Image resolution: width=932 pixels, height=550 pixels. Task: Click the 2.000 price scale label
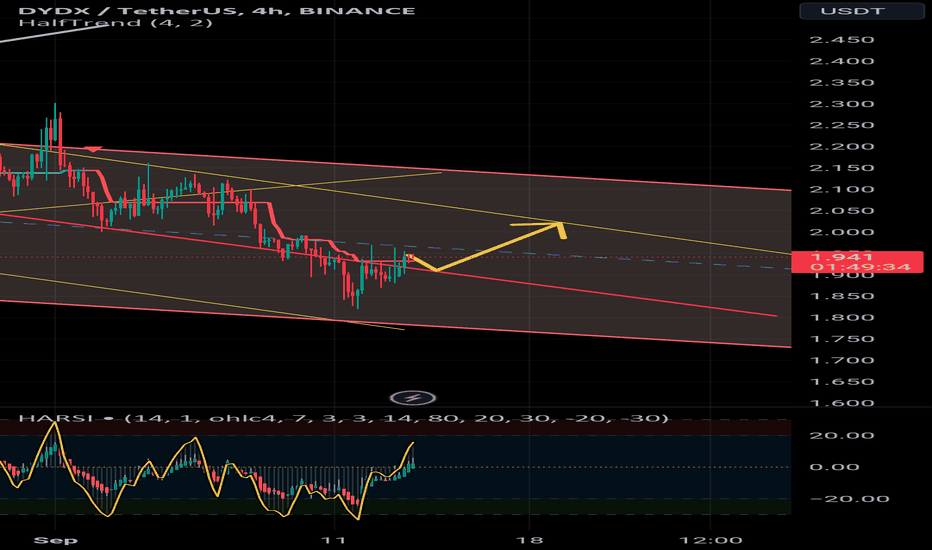tap(842, 232)
